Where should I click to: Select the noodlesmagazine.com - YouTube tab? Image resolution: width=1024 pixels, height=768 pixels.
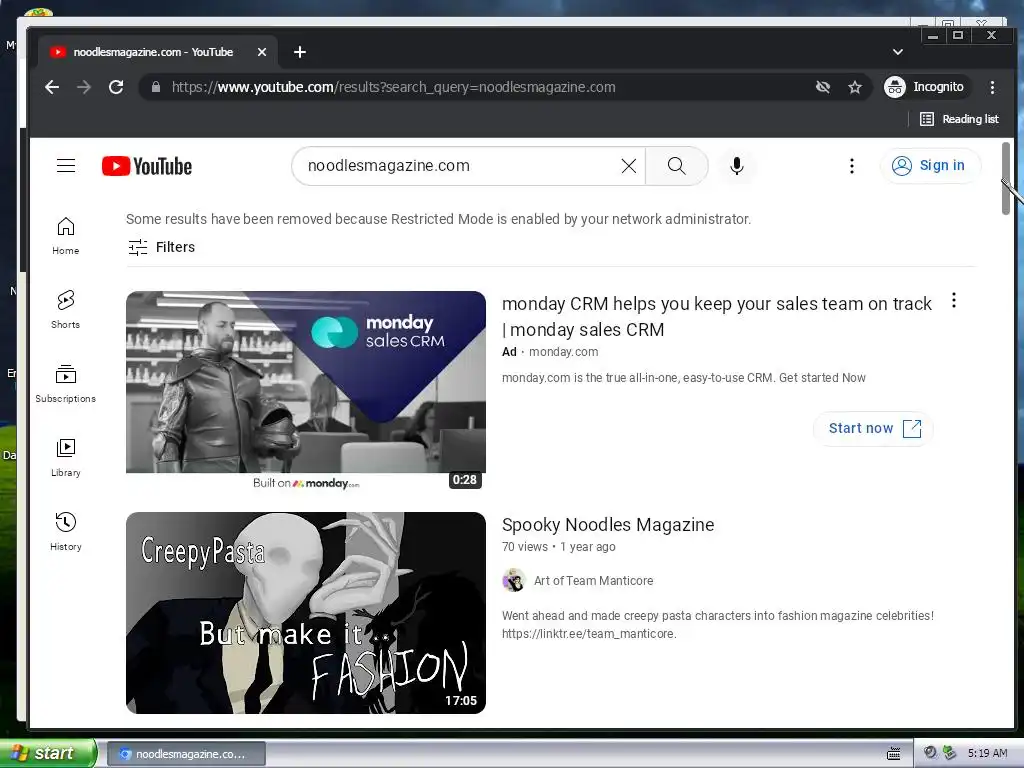point(158,52)
